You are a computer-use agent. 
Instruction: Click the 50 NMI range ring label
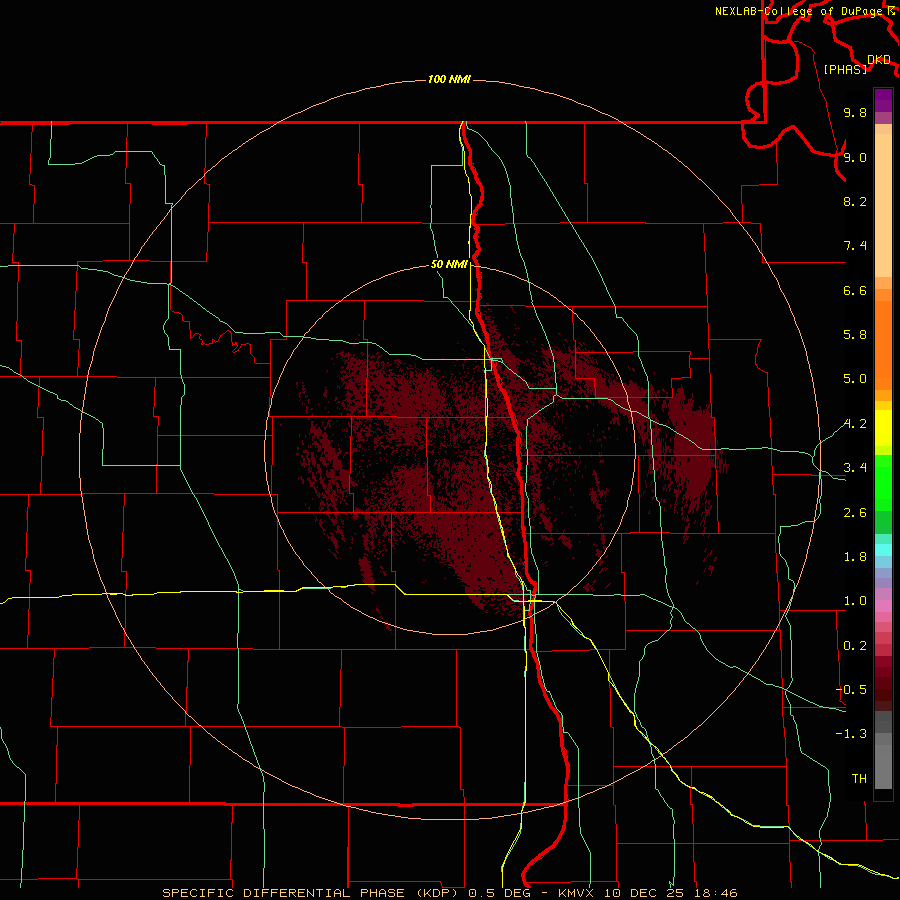coord(449,264)
